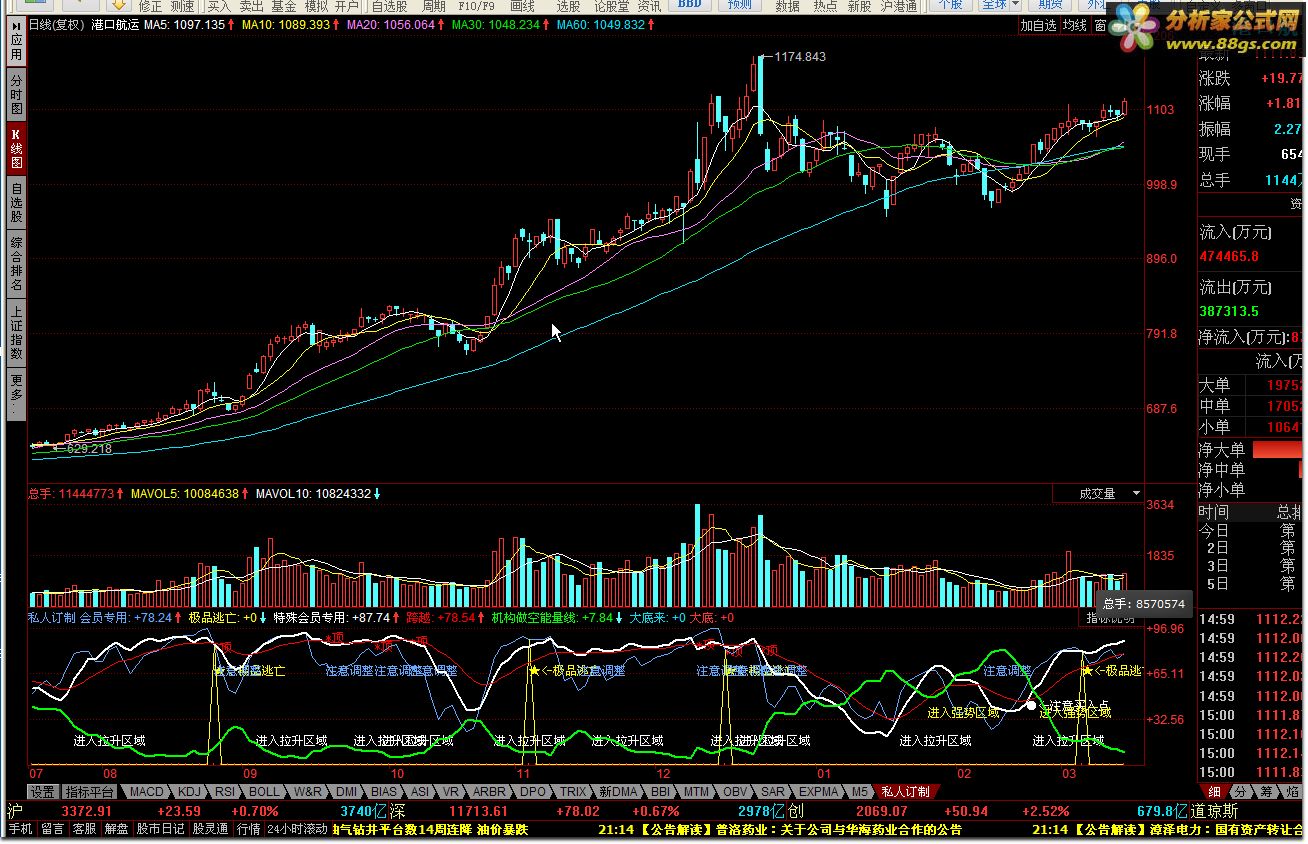The width and height of the screenshot is (1308, 844).
Task: Switch indicator to KDJ
Action: pyautogui.click(x=189, y=791)
